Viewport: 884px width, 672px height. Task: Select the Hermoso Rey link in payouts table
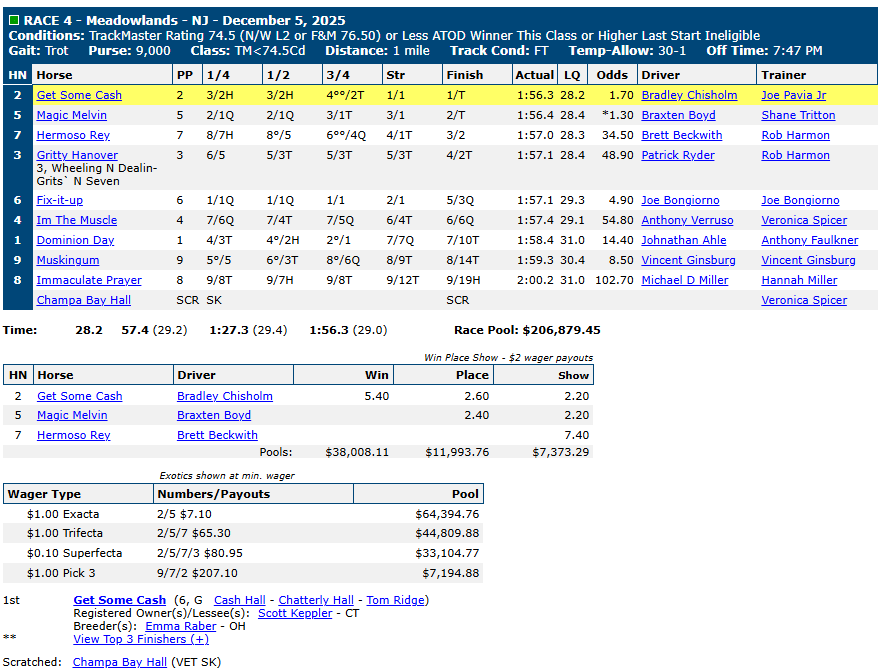click(73, 435)
